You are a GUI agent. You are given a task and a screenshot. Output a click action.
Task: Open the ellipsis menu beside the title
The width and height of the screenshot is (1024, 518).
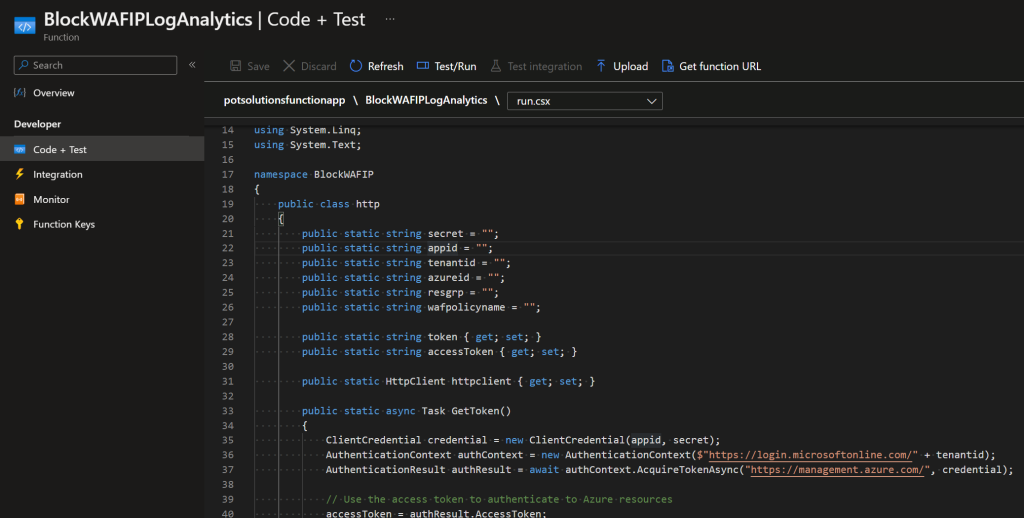point(389,19)
